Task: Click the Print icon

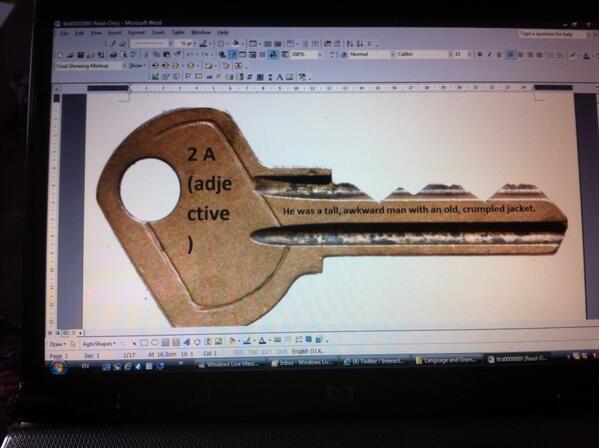Action: coord(113,55)
